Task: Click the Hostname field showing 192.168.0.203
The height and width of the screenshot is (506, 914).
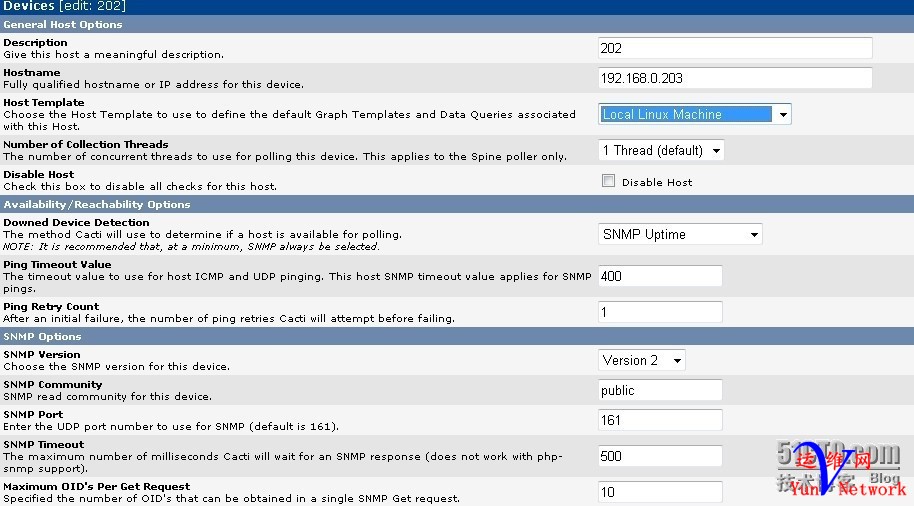Action: pos(735,78)
